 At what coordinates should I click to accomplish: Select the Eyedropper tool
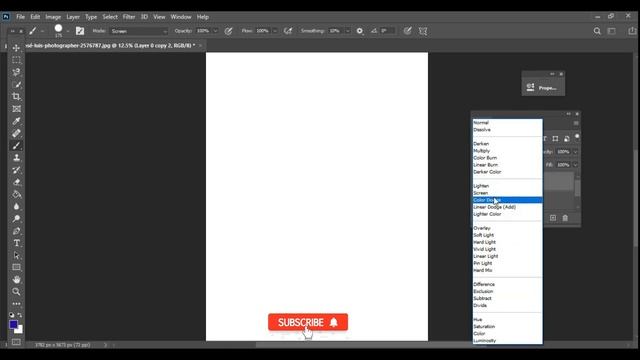(x=16, y=121)
